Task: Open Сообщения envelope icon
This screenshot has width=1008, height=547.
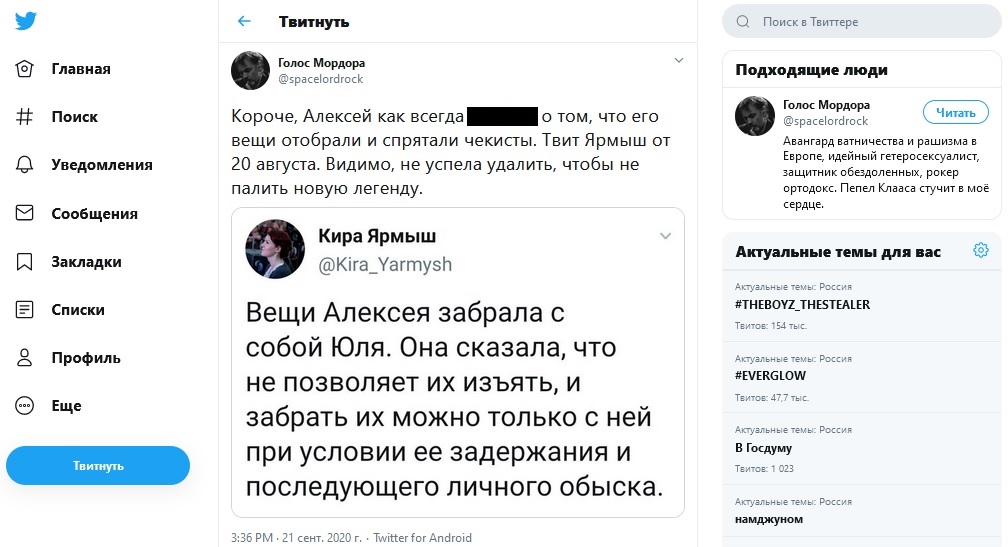Action: click(26, 213)
